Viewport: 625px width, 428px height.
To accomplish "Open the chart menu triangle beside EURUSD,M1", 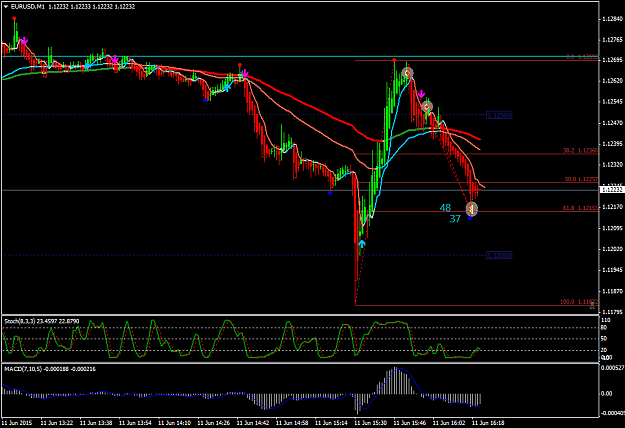I will click(x=6, y=7).
